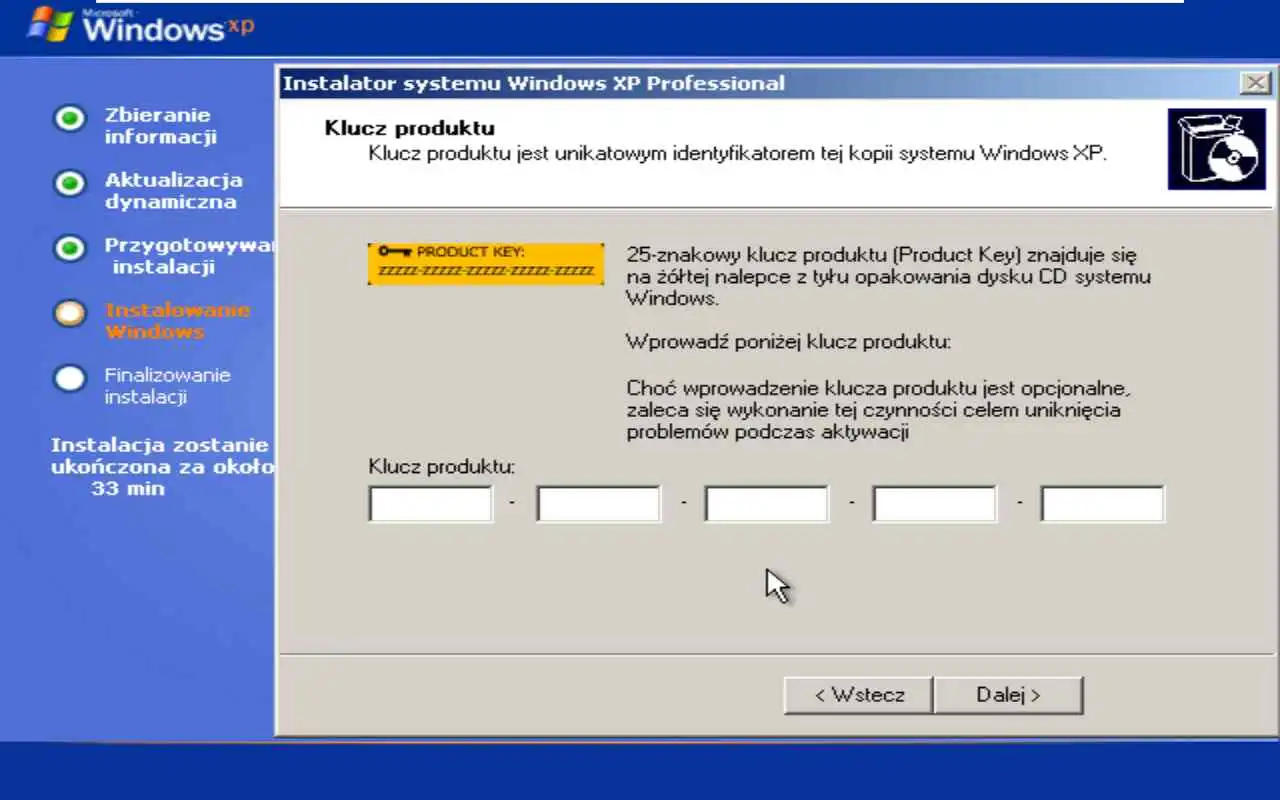Screen dimensions: 1280x800
Task: Click the Zbieranie informacji step indicator
Action: 69,119
